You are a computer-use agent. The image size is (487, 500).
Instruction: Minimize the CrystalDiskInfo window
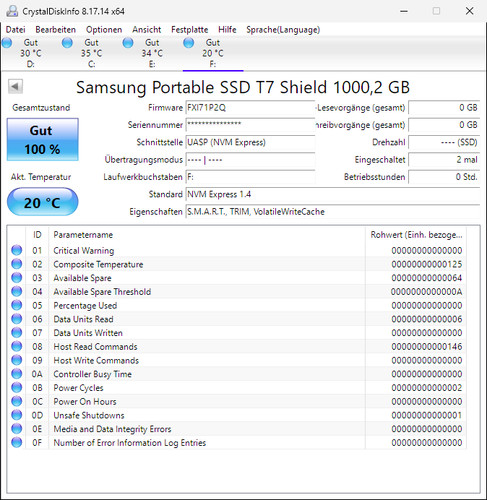point(404,11)
